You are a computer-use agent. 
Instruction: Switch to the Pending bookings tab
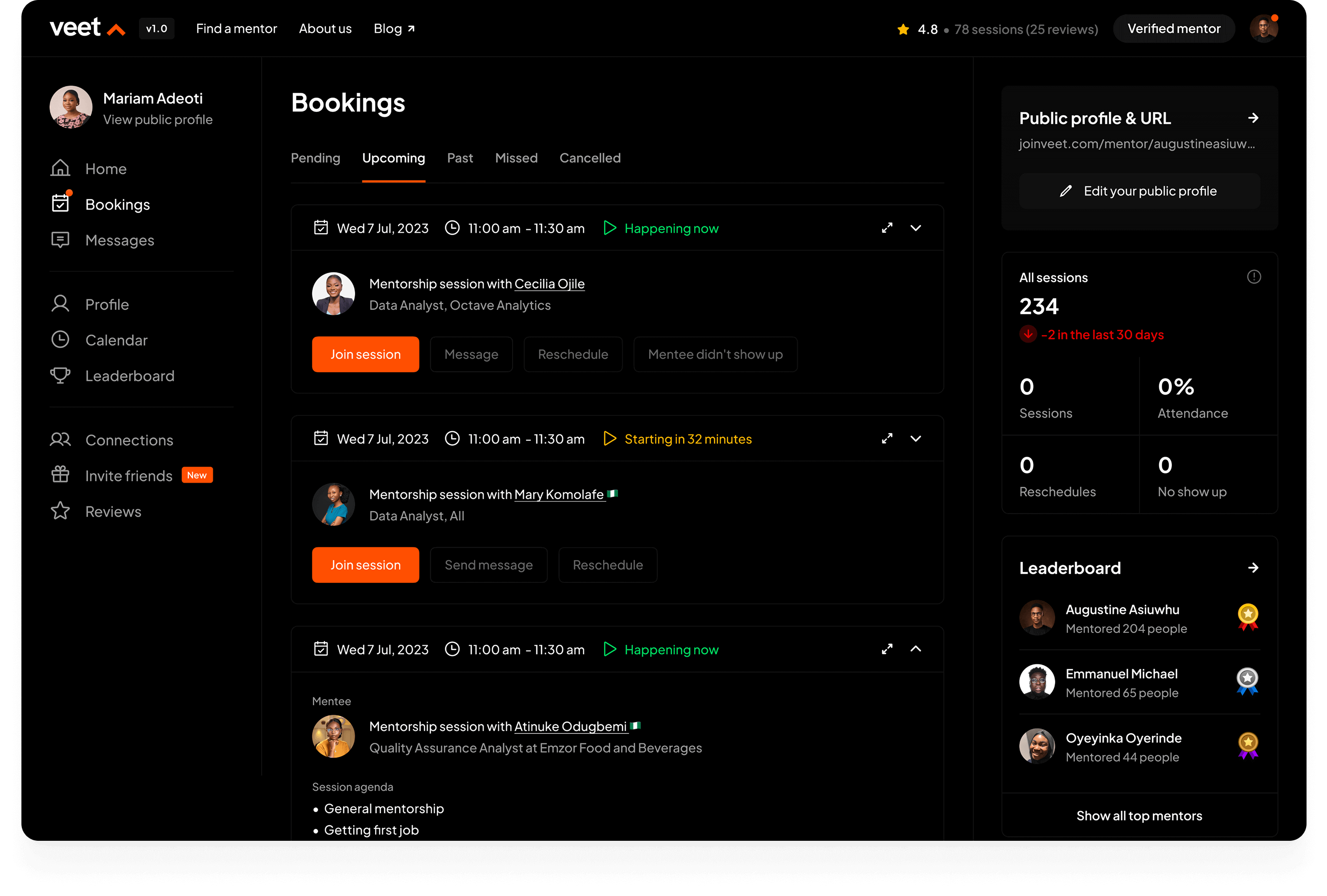tap(315, 158)
